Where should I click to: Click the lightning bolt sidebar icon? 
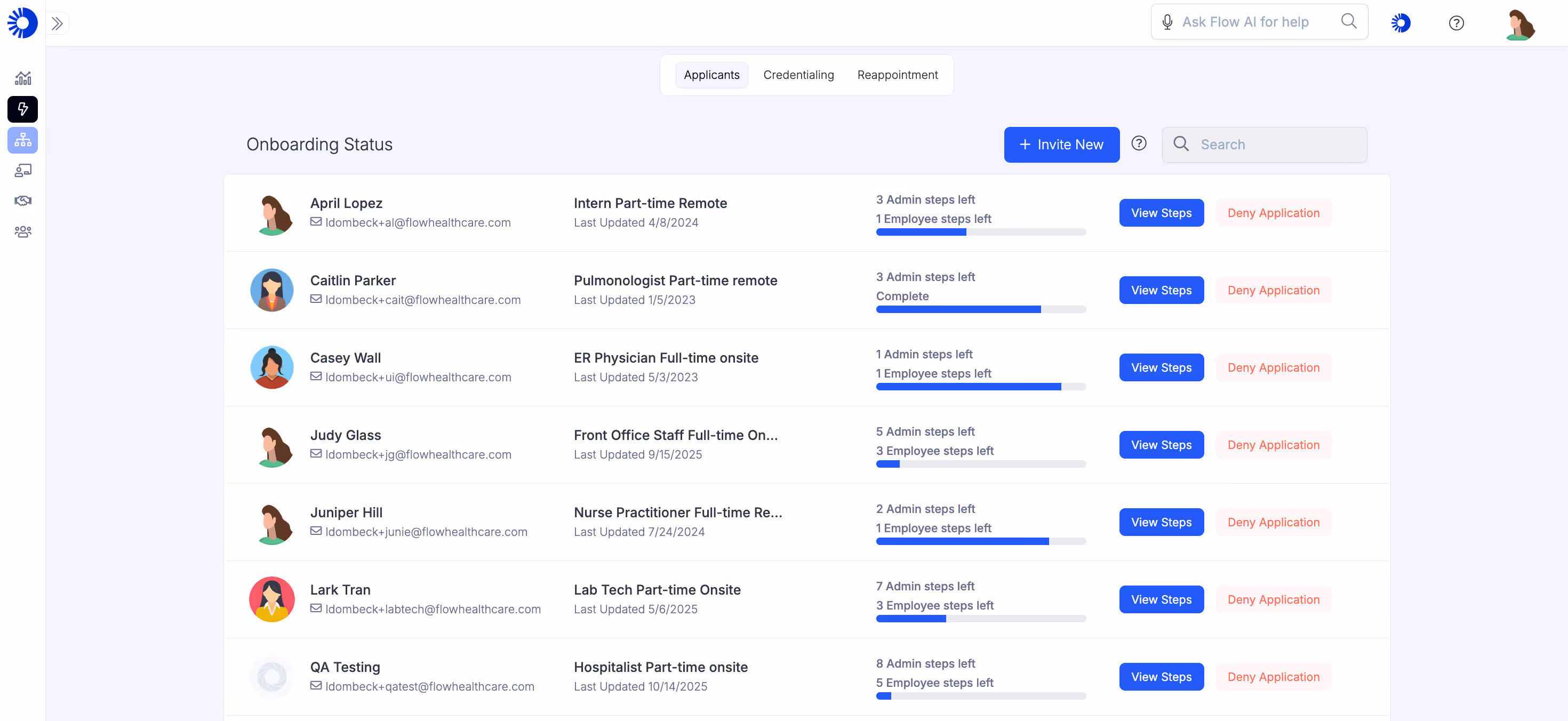[x=23, y=109]
